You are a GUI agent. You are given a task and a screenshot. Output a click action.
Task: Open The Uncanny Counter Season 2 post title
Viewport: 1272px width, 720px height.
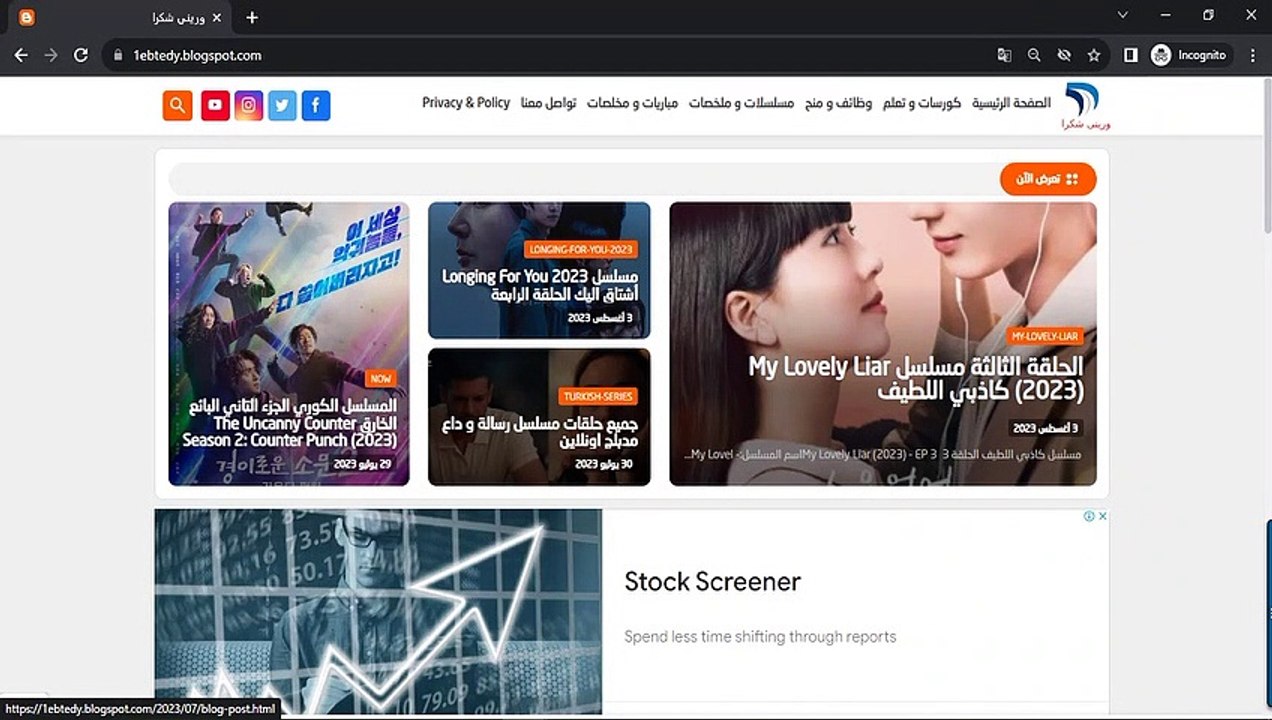pyautogui.click(x=290, y=423)
